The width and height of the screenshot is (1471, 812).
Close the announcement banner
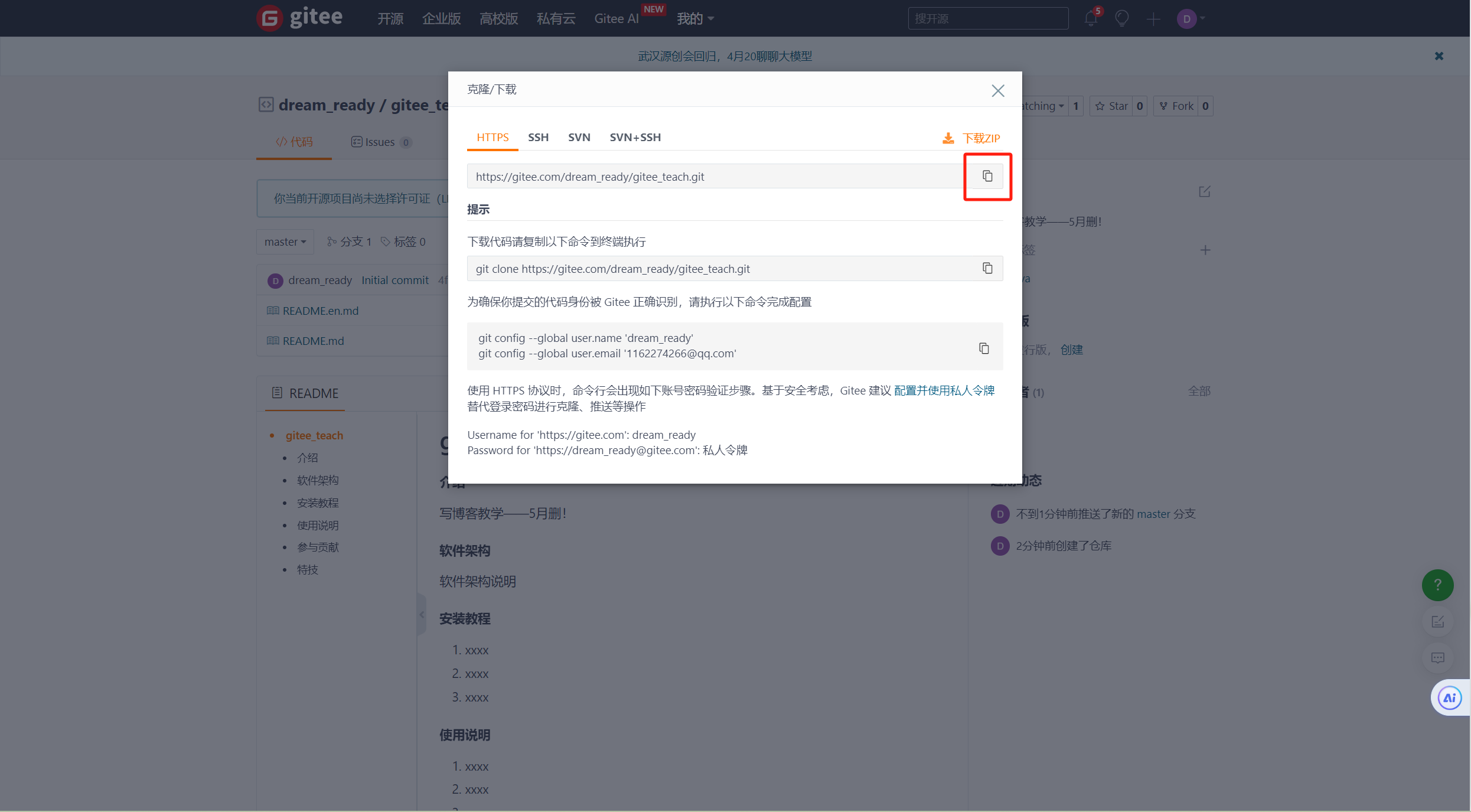[x=1439, y=56]
